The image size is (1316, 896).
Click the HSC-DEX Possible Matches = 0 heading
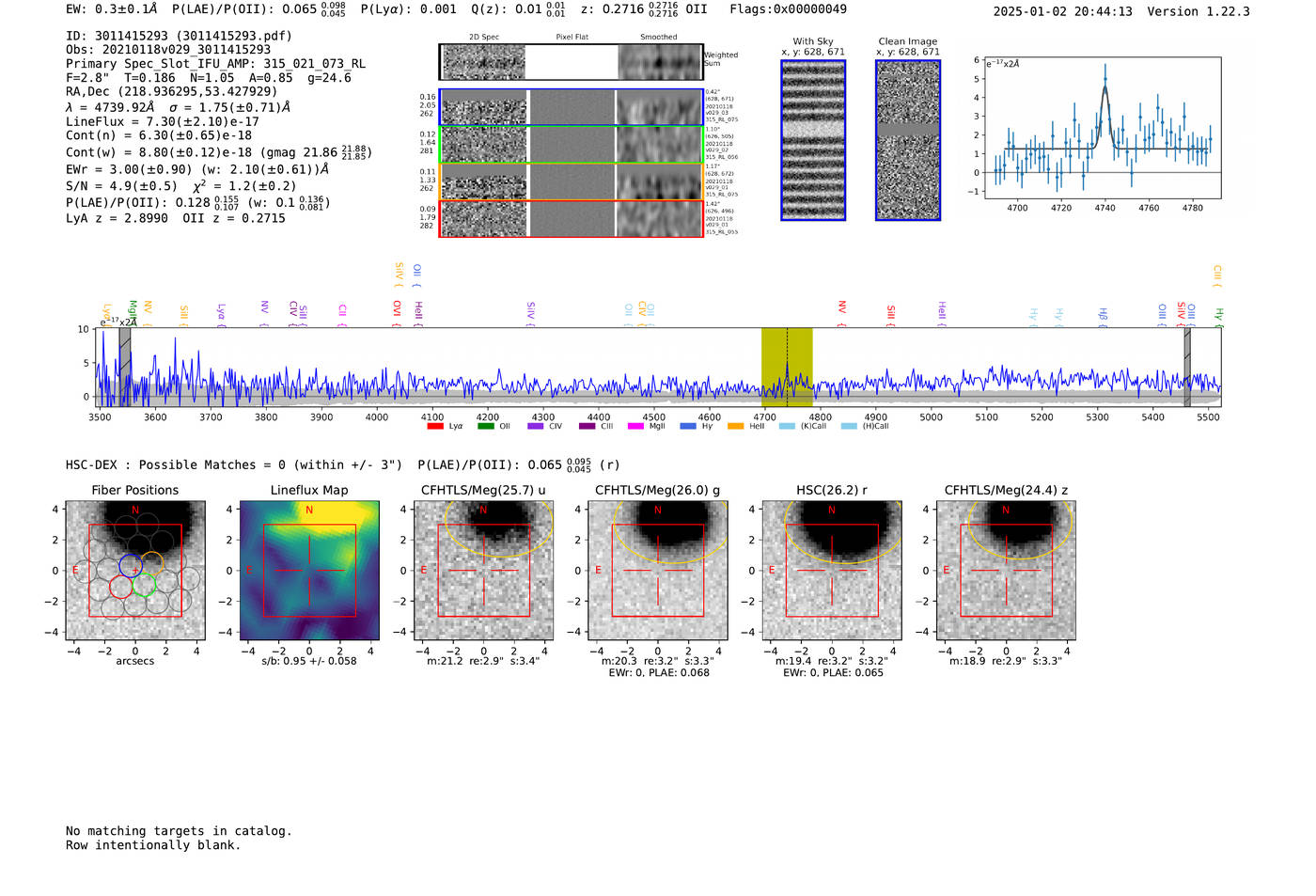pos(234,465)
